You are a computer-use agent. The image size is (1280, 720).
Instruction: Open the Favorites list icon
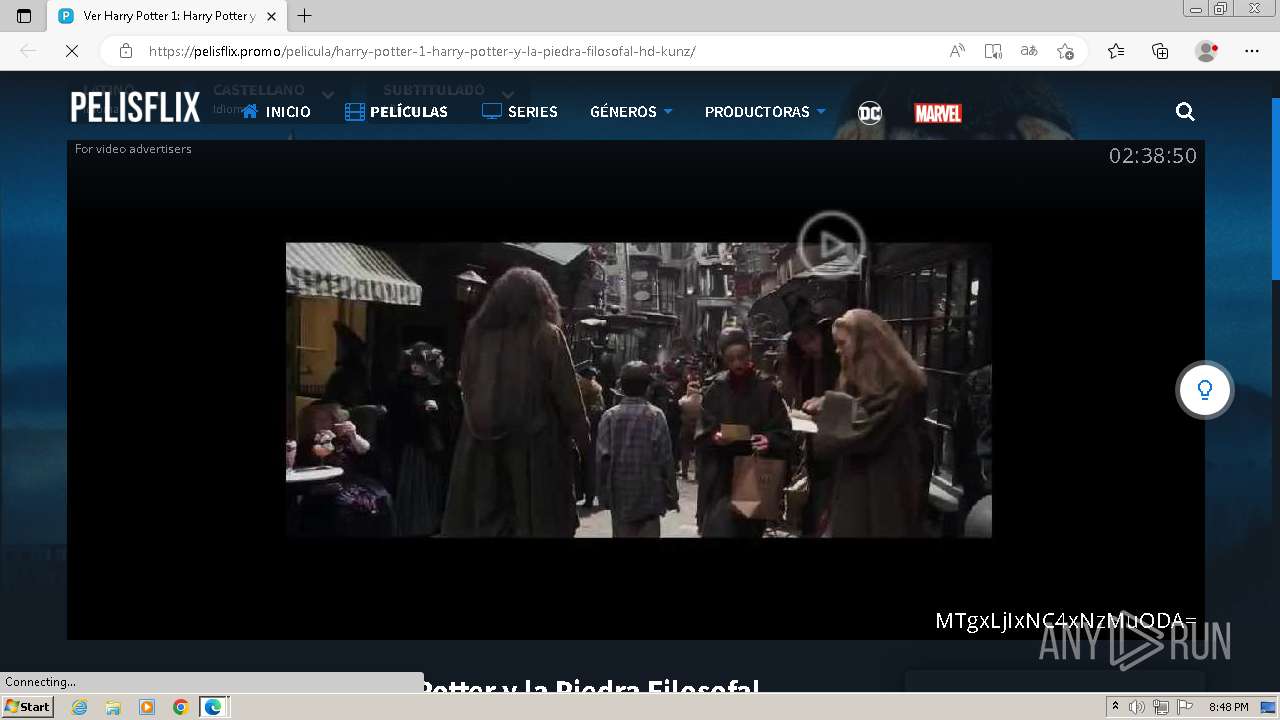[1116, 51]
